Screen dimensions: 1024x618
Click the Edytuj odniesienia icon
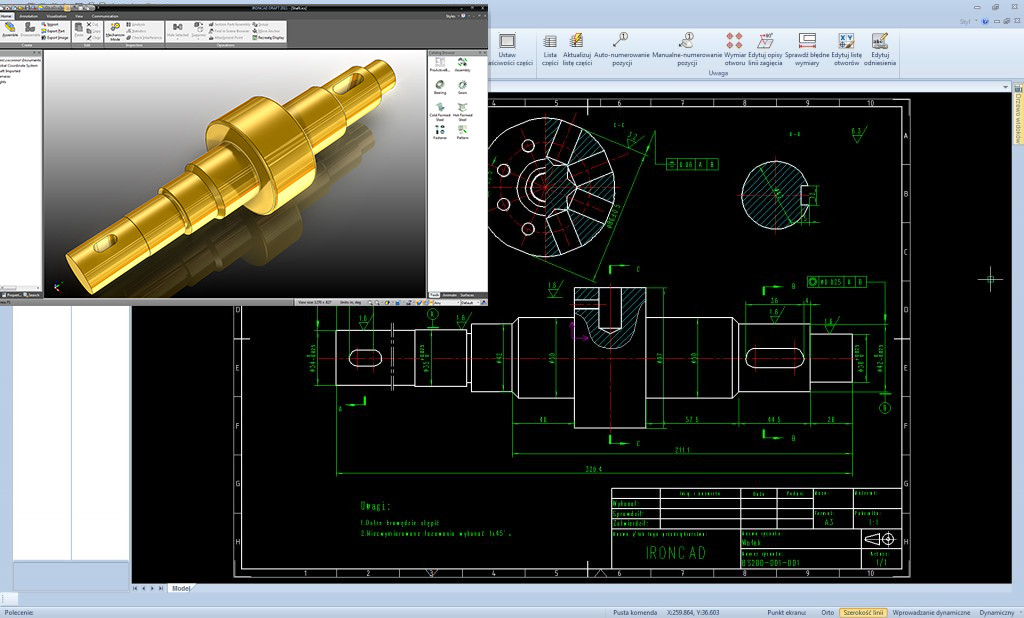[880, 50]
